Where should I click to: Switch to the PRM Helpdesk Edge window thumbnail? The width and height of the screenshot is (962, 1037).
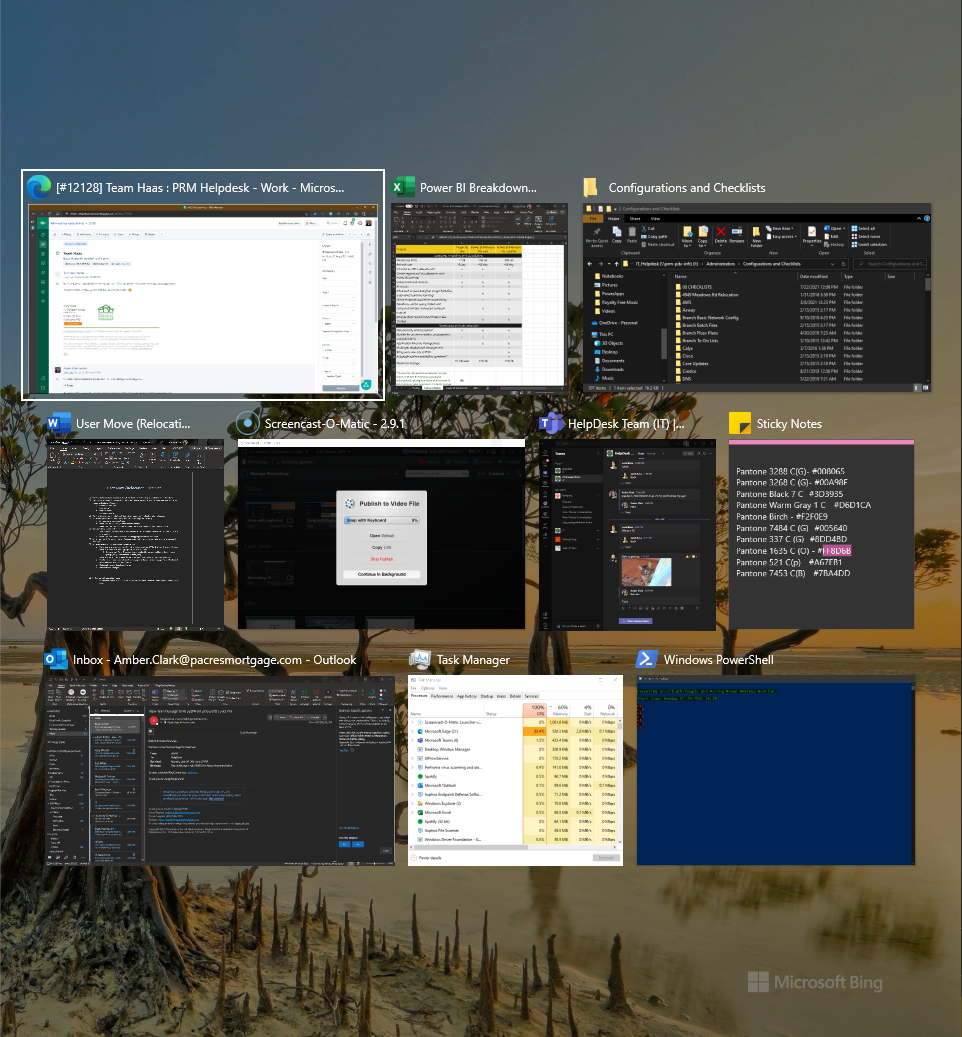click(x=203, y=301)
